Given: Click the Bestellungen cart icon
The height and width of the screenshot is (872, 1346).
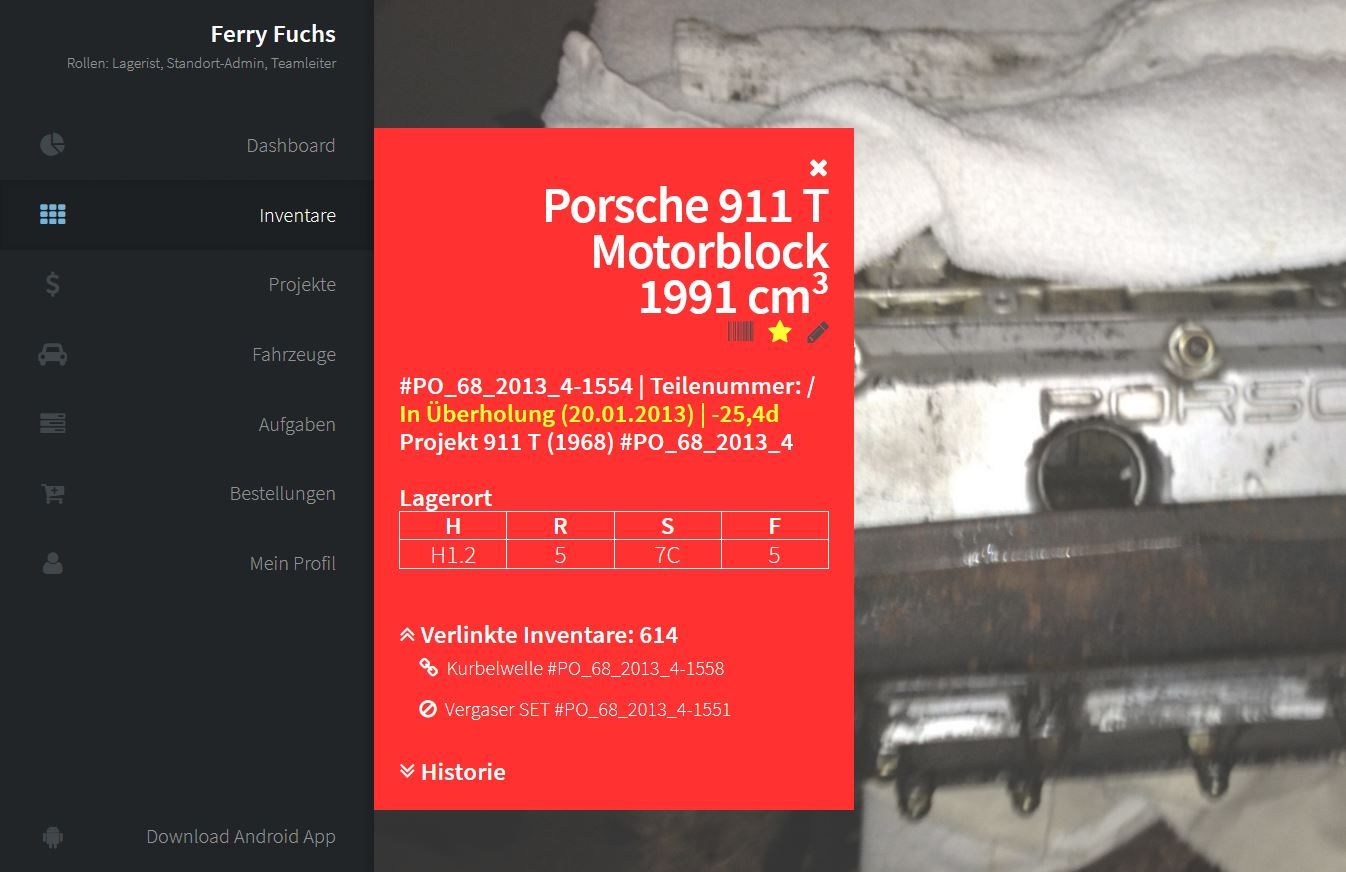Looking at the screenshot, I should point(53,493).
